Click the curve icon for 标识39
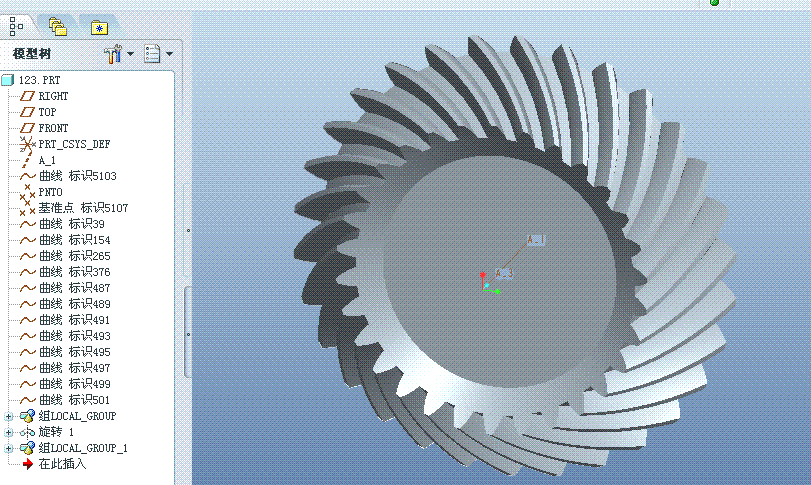Image resolution: width=811 pixels, height=485 pixels. [x=28, y=224]
